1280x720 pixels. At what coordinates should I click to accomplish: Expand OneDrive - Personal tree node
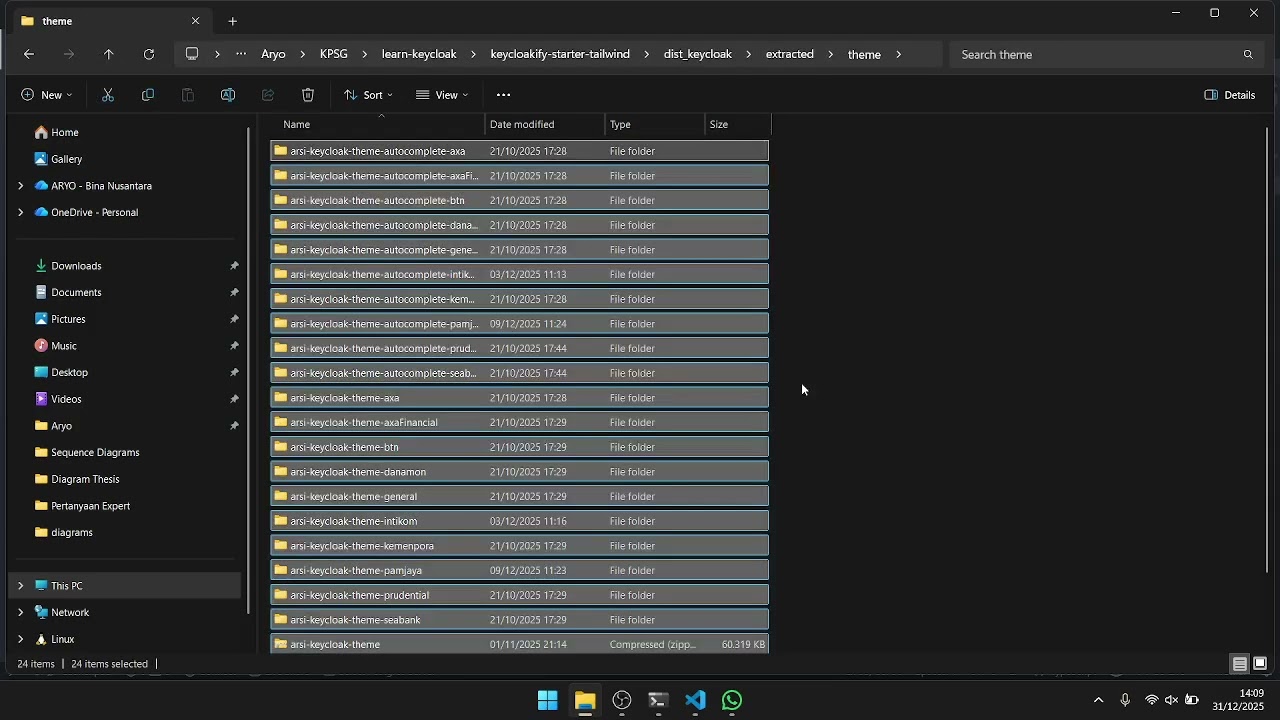[20, 212]
